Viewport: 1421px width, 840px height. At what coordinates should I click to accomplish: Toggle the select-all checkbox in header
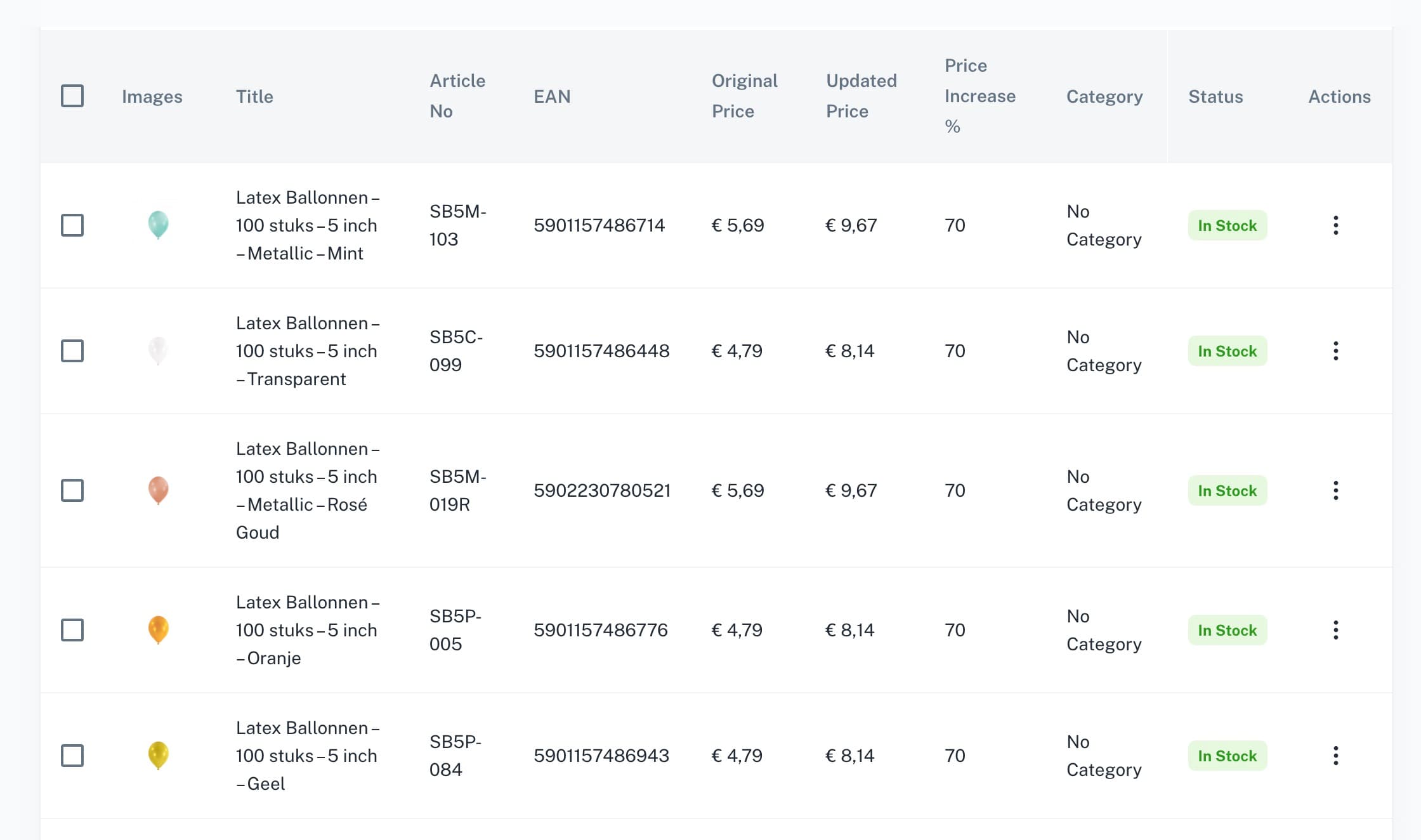click(x=72, y=96)
